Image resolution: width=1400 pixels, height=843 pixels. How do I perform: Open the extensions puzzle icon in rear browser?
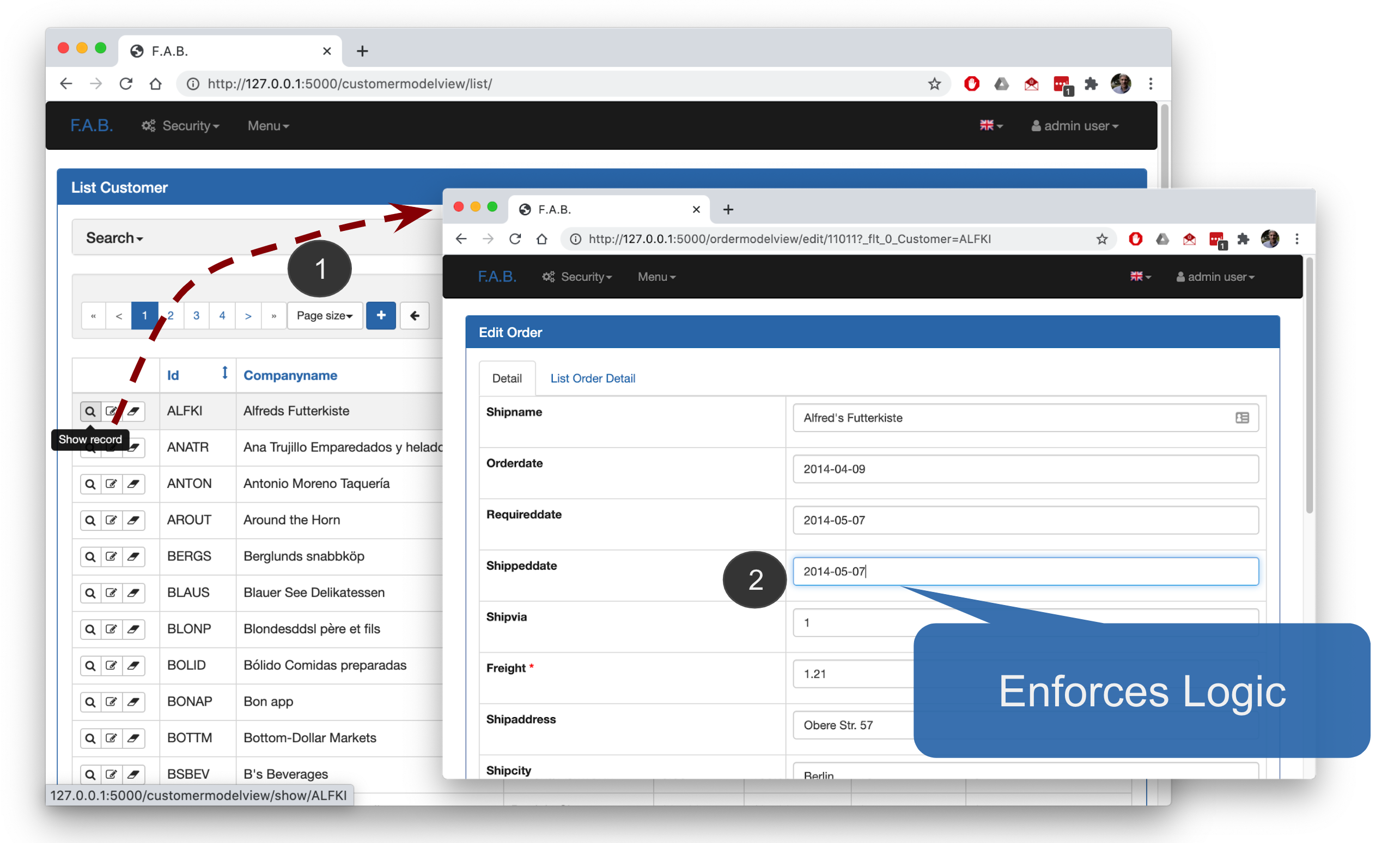pos(1091,84)
